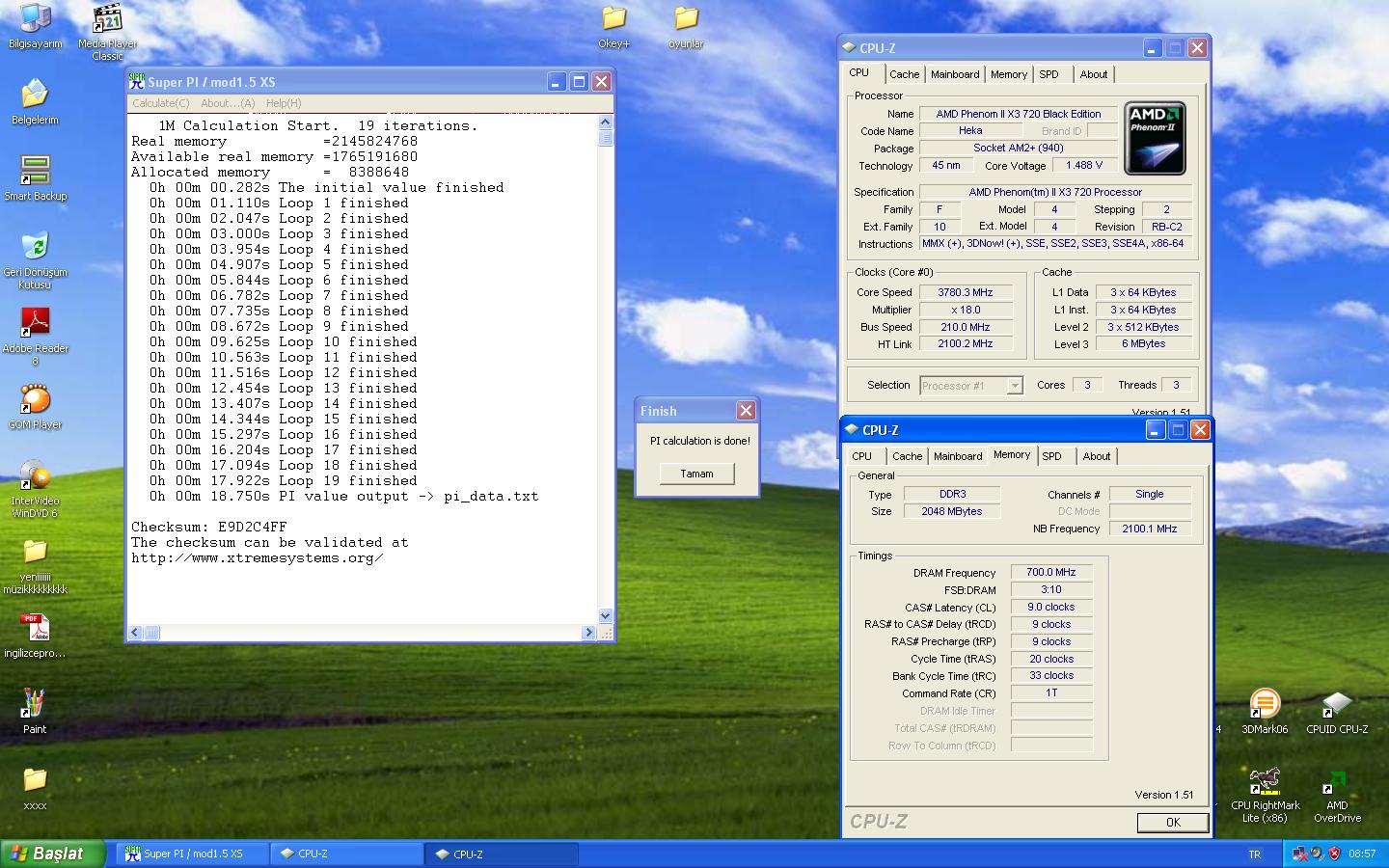The height and width of the screenshot is (868, 1389).
Task: Open Geri Dönüşüm Kutusu recycle bin
Action: [35, 259]
